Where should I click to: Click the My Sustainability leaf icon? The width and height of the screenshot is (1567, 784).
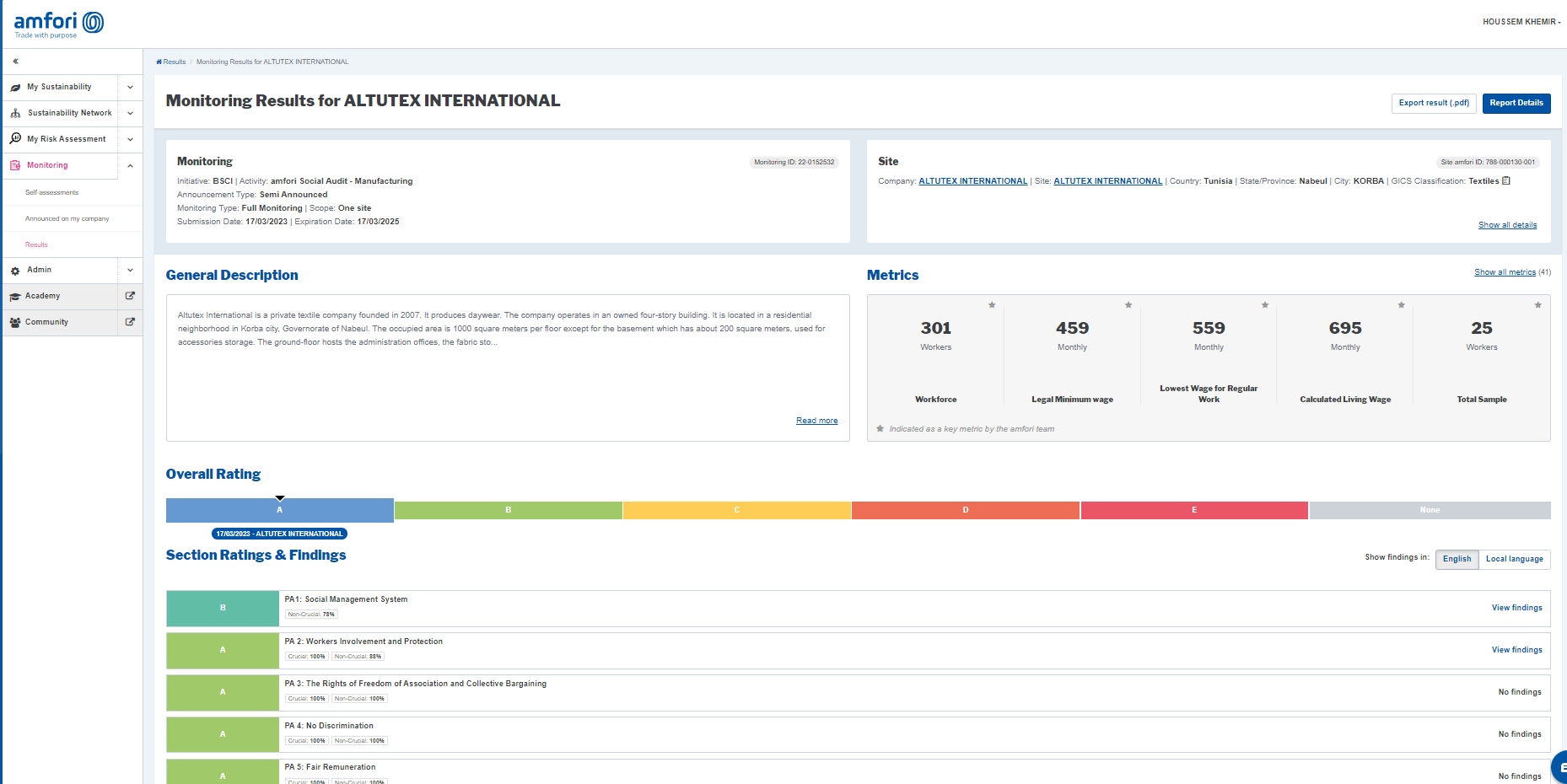tap(15, 88)
